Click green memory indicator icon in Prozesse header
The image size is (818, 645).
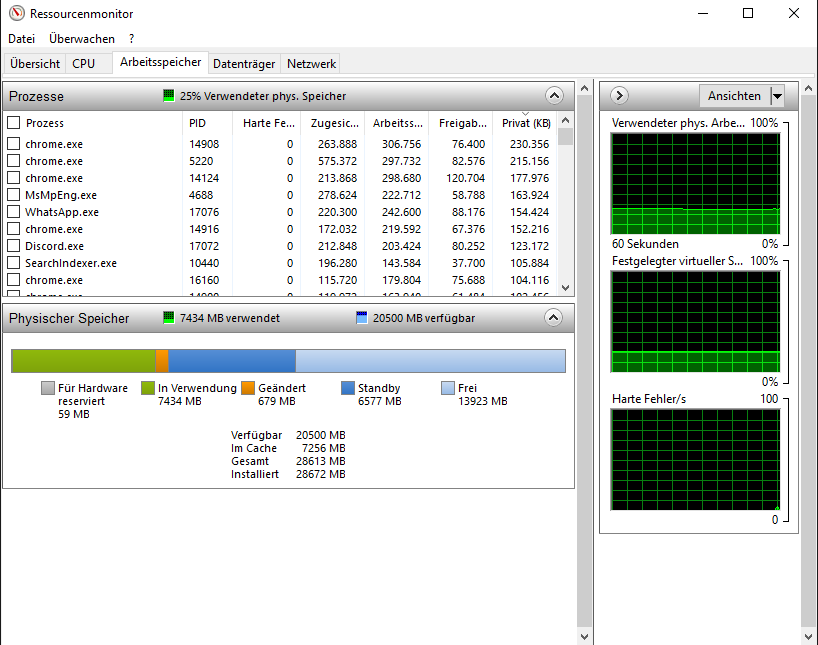tap(169, 95)
